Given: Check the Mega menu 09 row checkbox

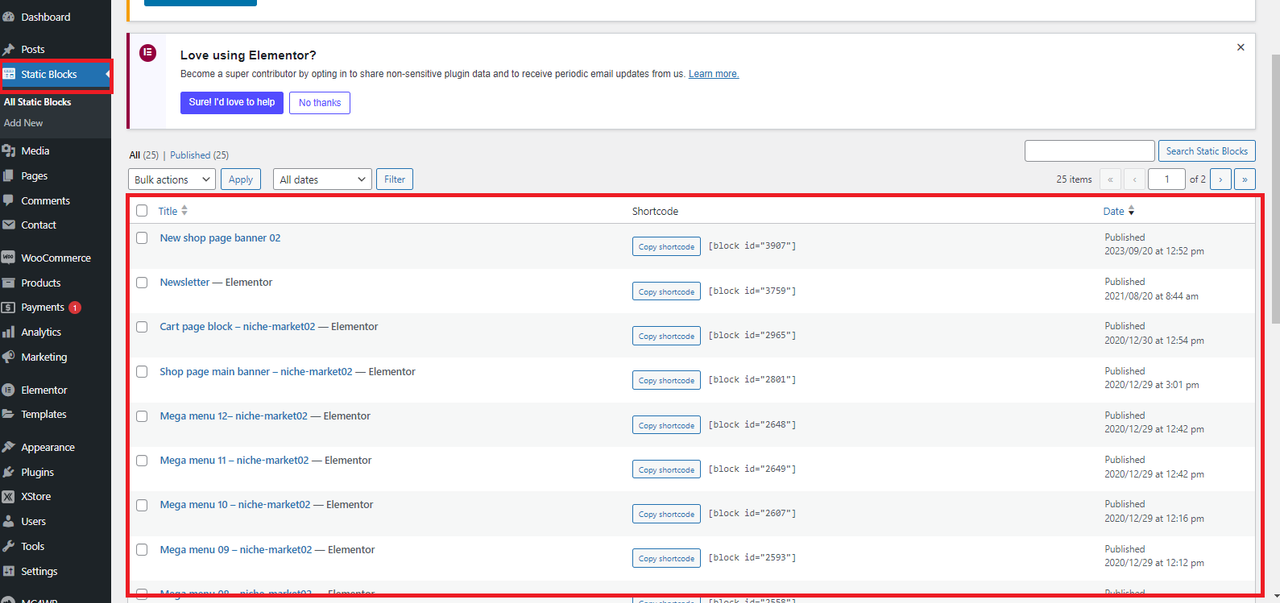Looking at the screenshot, I should (142, 550).
